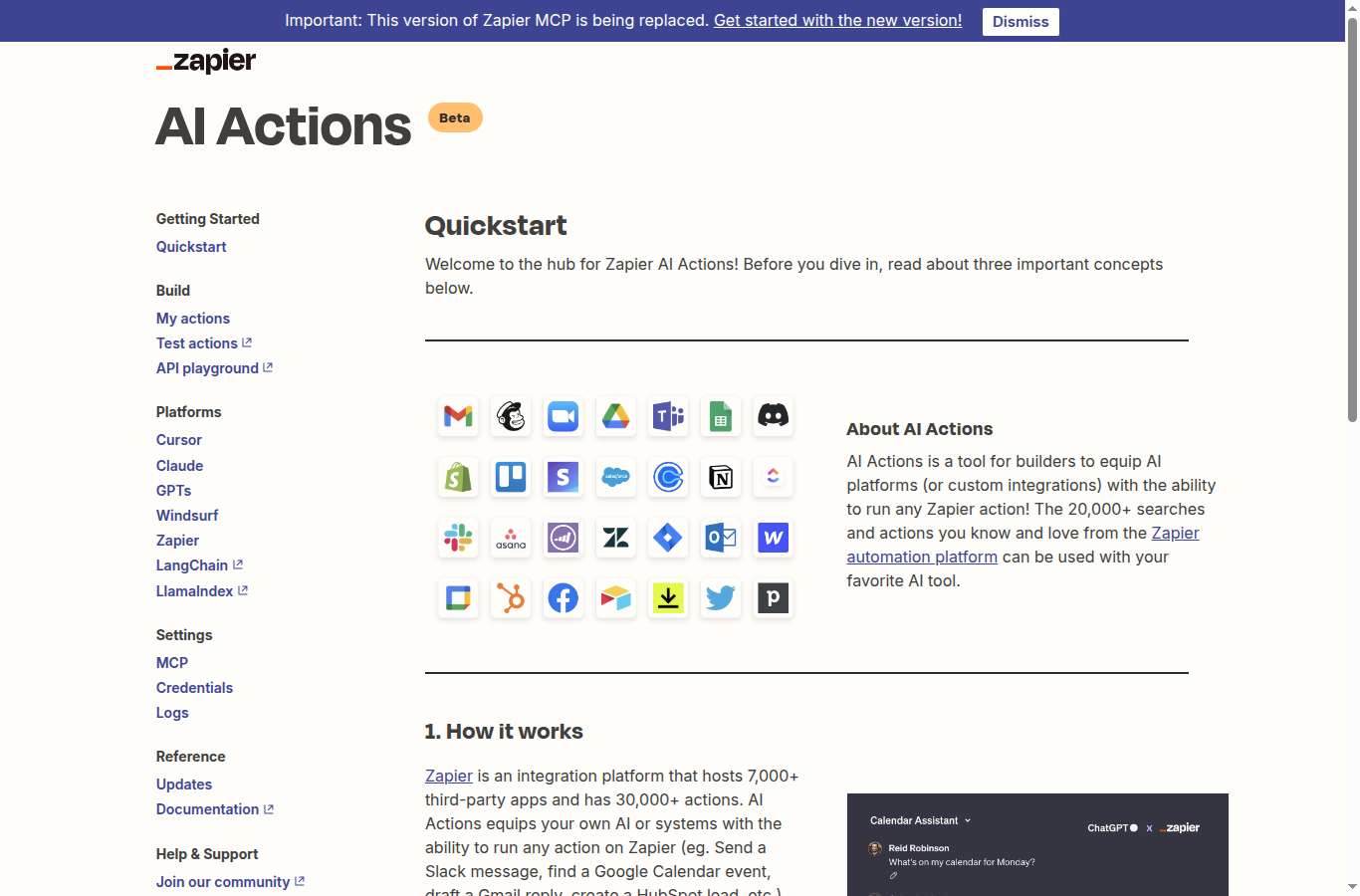The image size is (1360, 896).
Task: Dismiss the MCP replacement banner
Action: pos(1020,22)
